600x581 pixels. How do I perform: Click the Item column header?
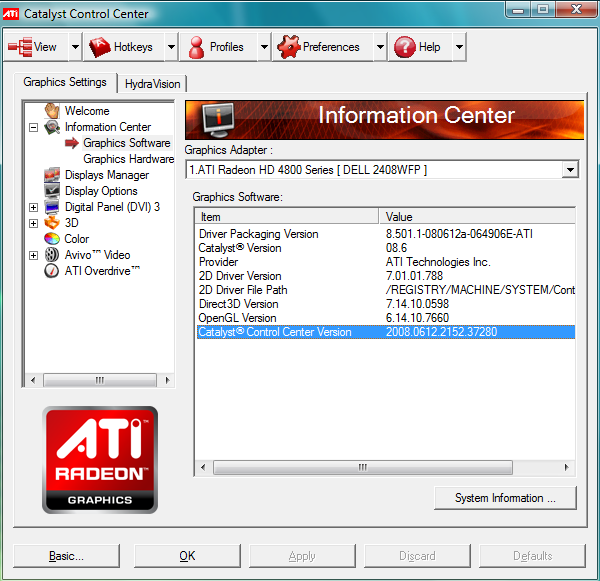point(287,217)
